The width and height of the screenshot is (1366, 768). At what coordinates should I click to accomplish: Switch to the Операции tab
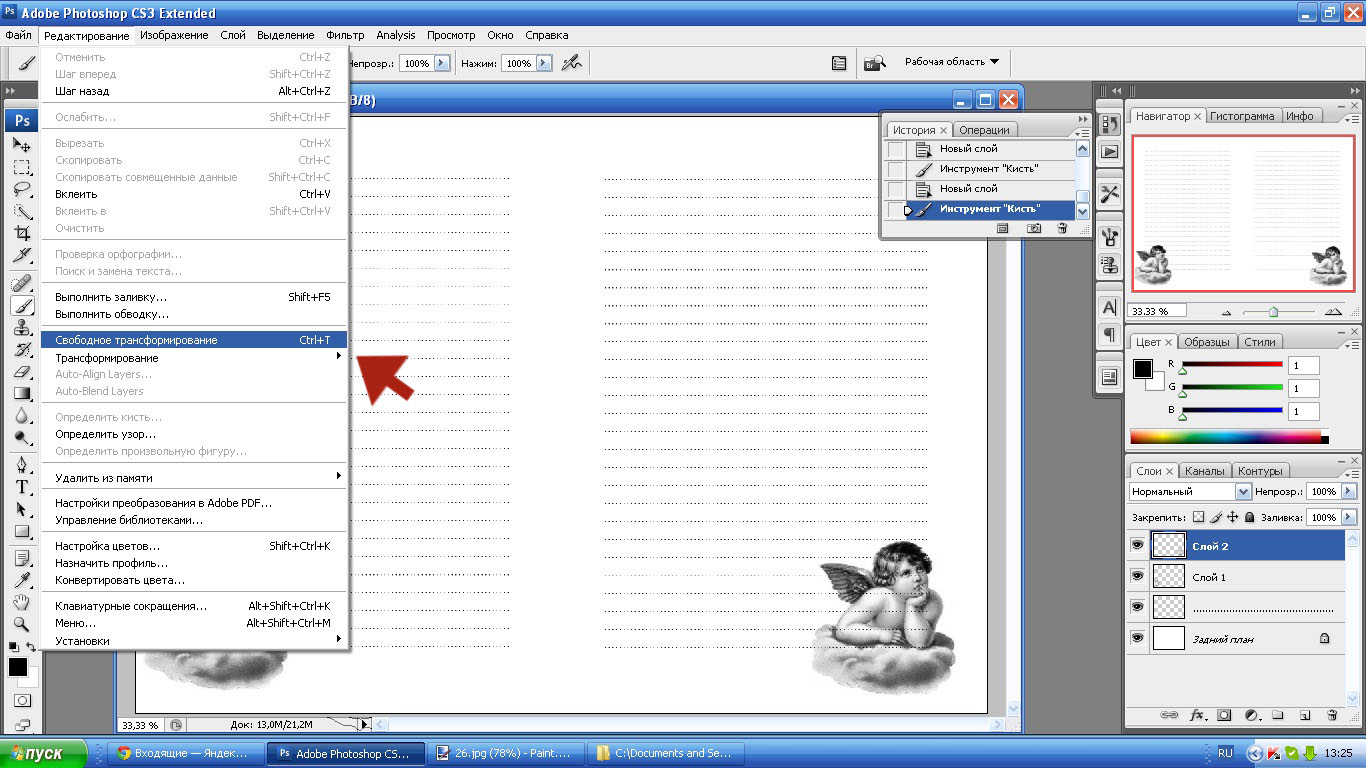tap(985, 130)
